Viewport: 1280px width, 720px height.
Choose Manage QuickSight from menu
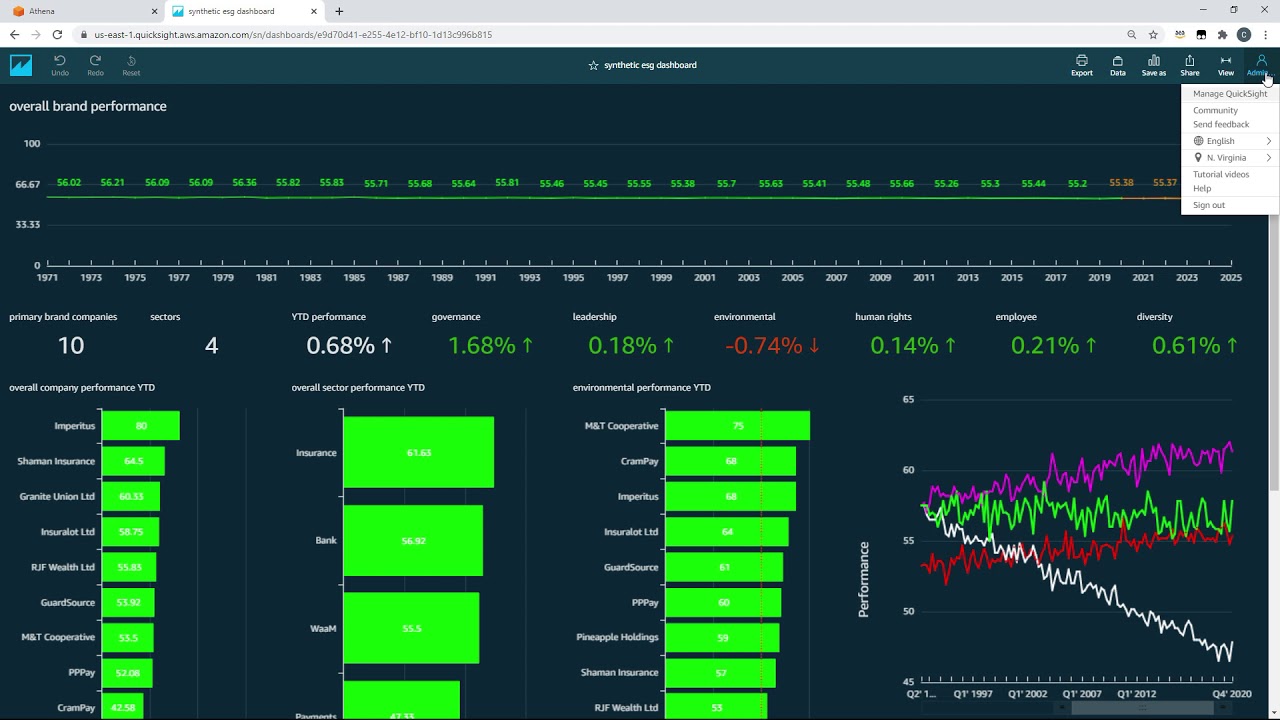coord(1229,94)
